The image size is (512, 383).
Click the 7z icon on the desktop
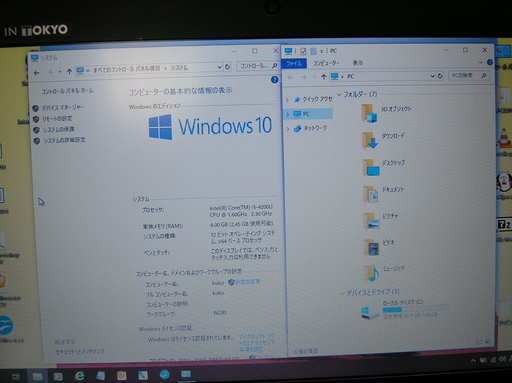(504, 224)
